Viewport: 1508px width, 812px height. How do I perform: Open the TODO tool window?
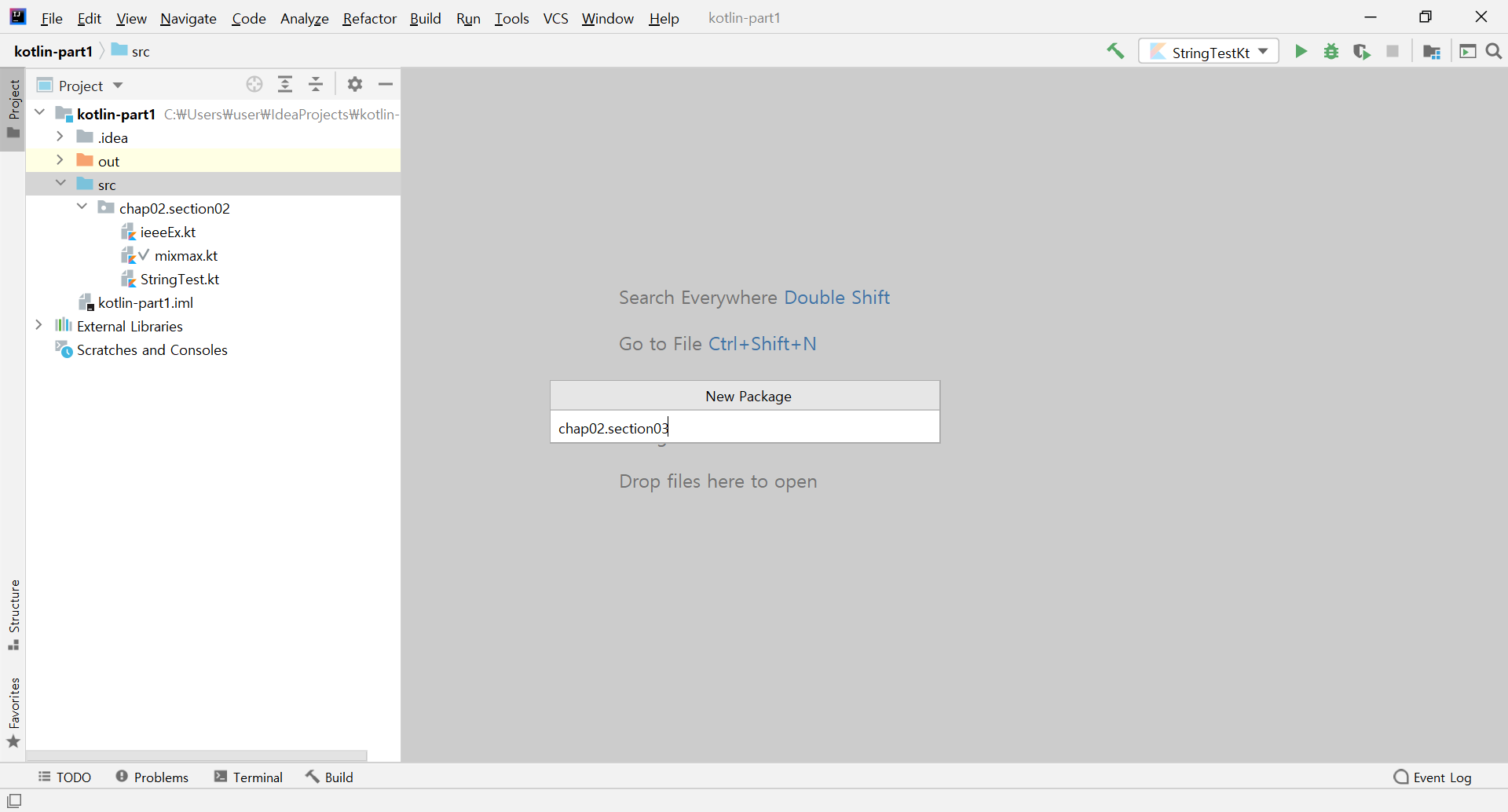point(64,777)
